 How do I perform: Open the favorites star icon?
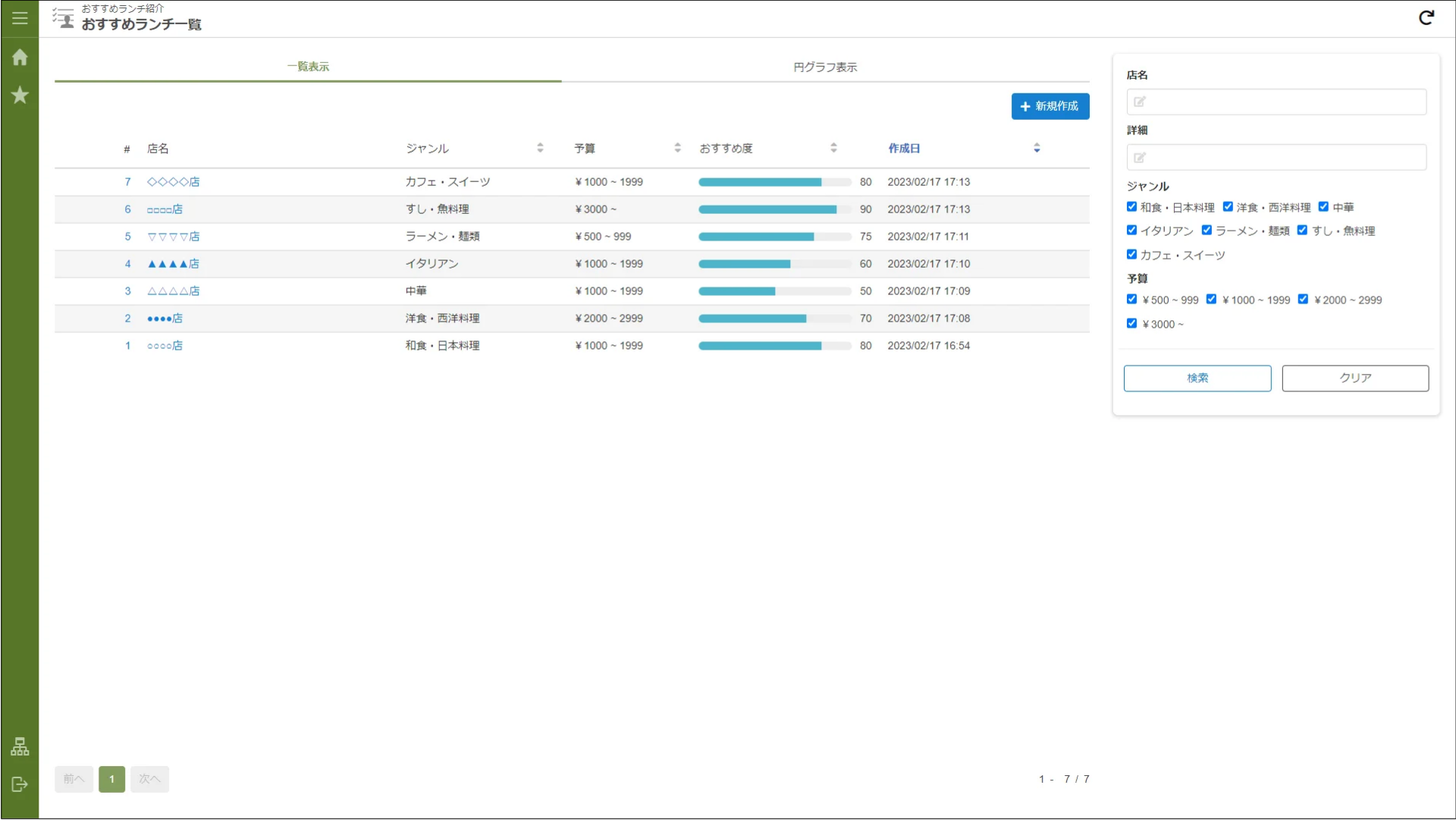(20, 95)
